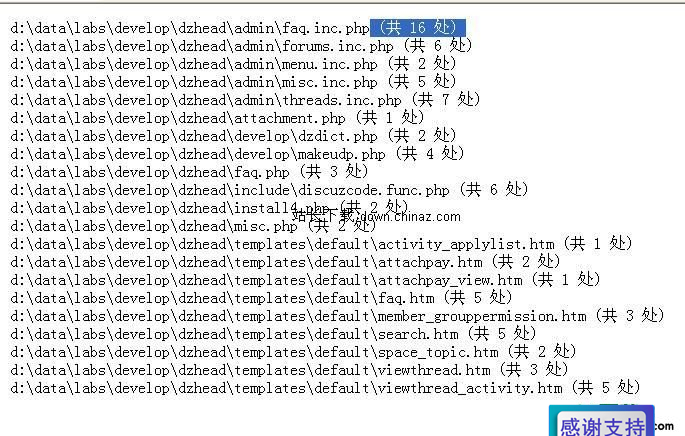Open the threads.inc.php result entry
The width and height of the screenshot is (685, 436).
pos(245,100)
